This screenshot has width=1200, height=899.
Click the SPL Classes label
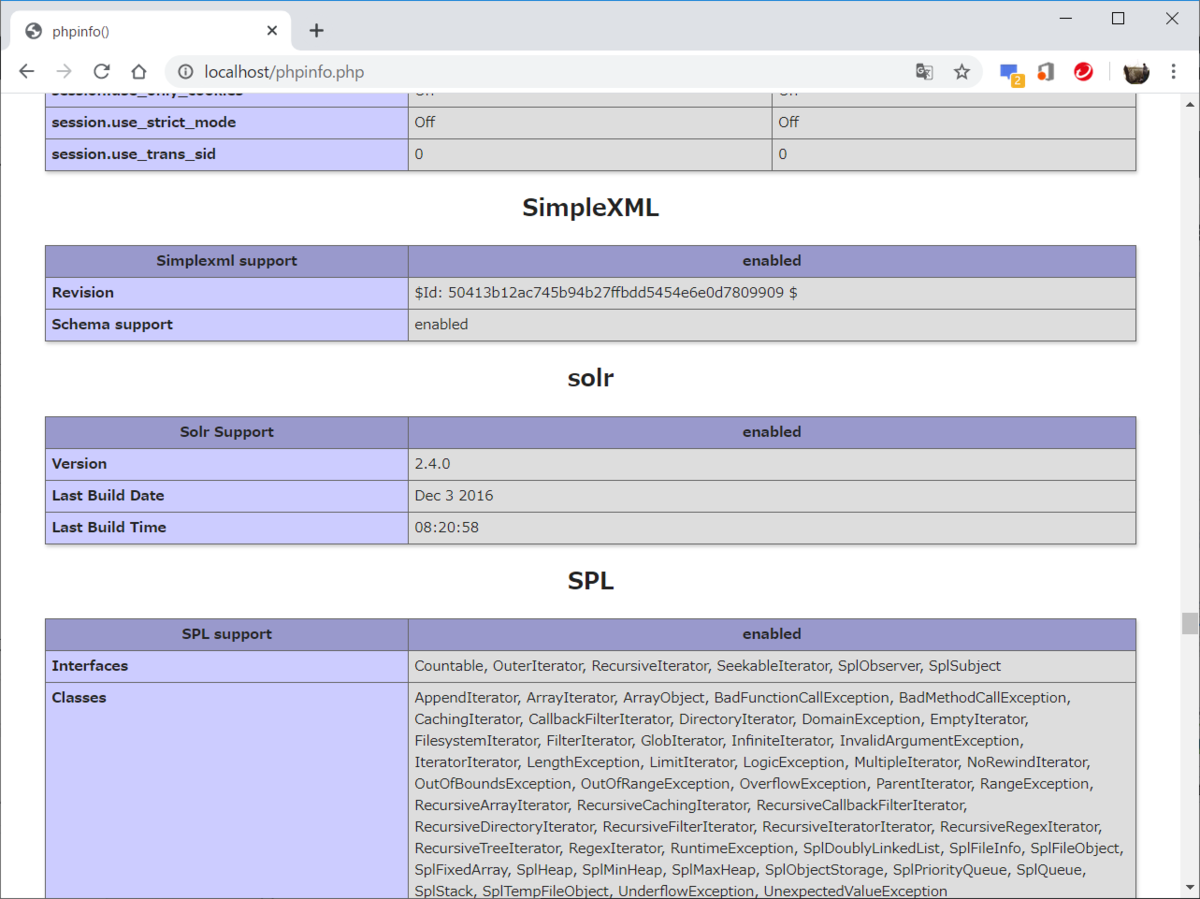pyautogui.click(x=79, y=697)
